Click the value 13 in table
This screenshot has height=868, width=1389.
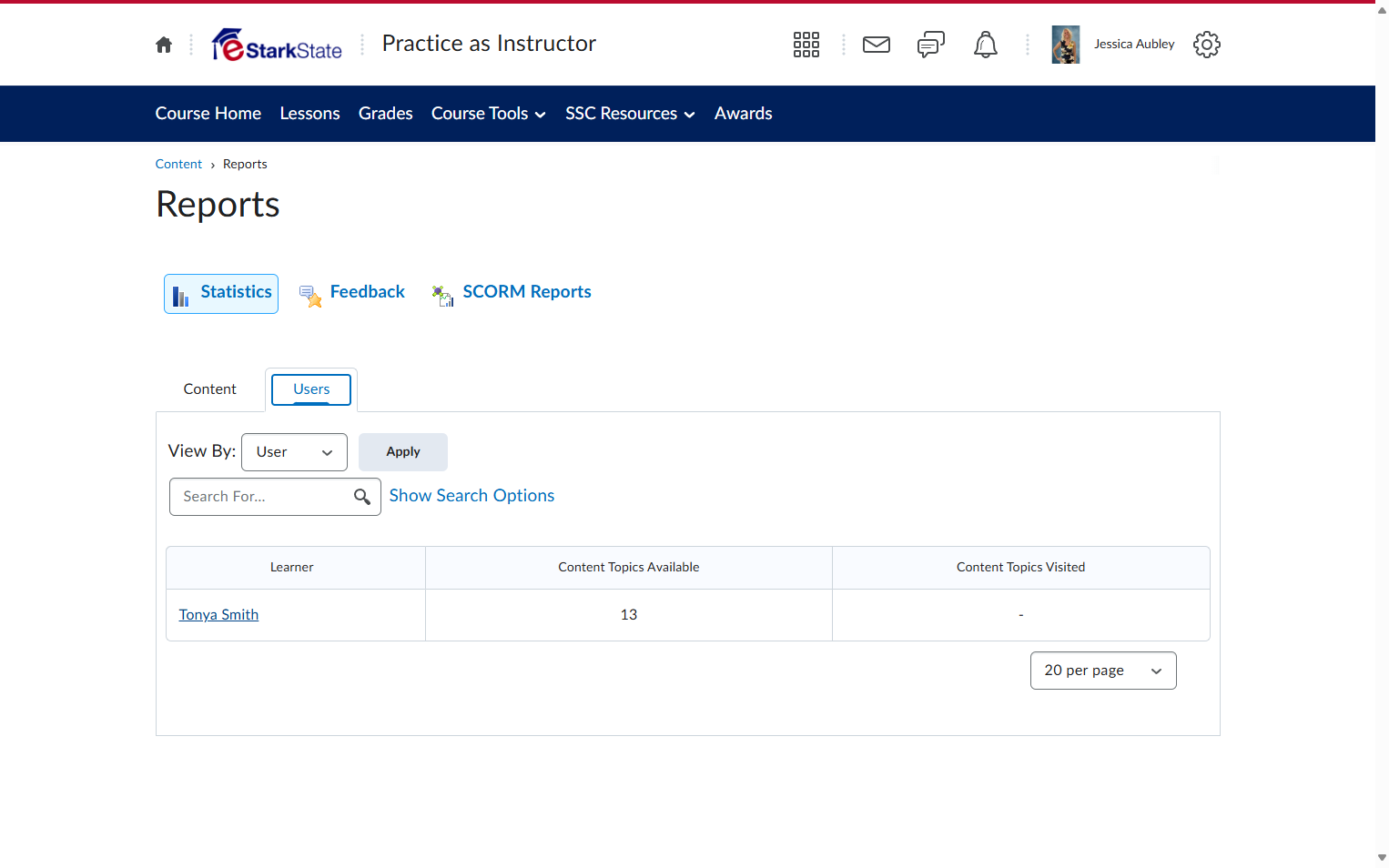point(629,615)
